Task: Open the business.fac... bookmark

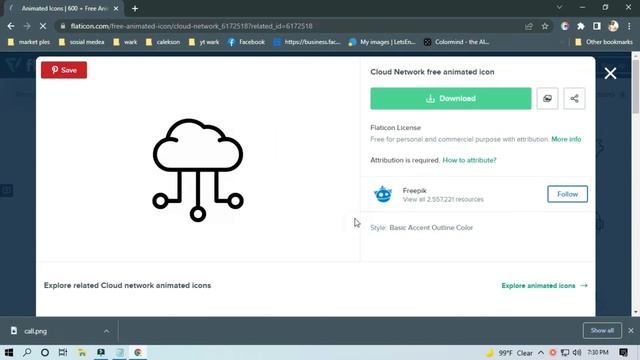Action: click(x=307, y=42)
